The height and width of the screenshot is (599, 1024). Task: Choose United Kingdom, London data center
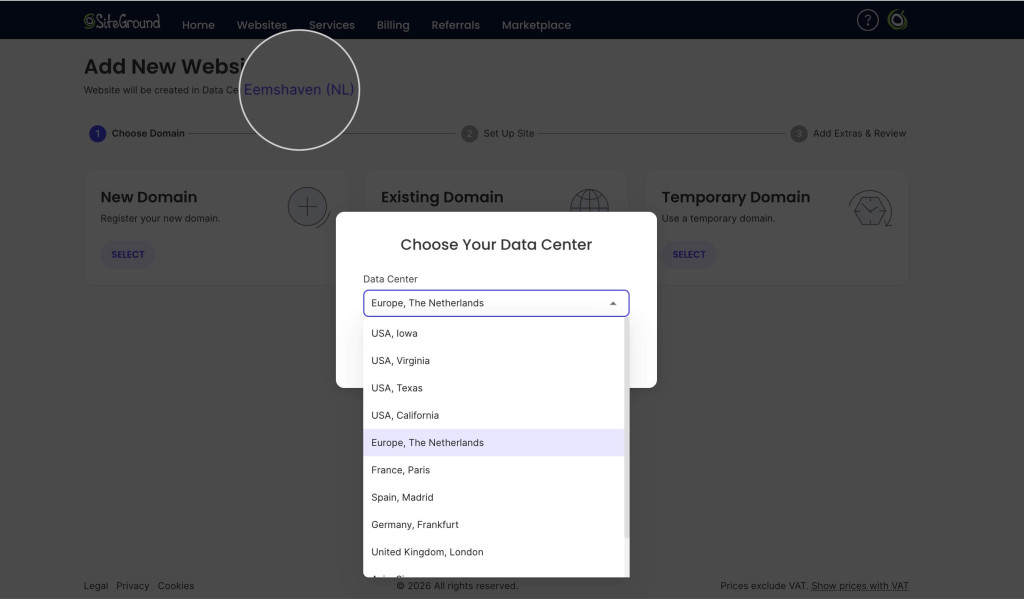coord(494,553)
